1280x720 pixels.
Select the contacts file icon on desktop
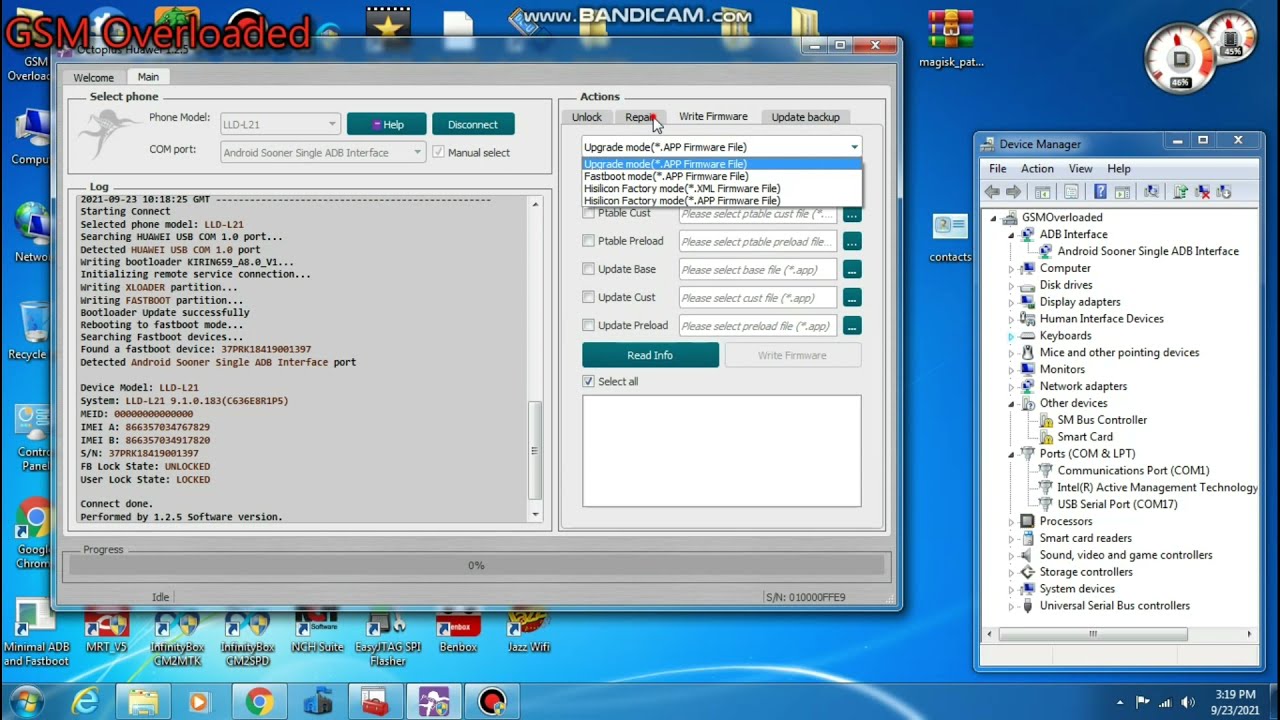pyautogui.click(x=949, y=238)
